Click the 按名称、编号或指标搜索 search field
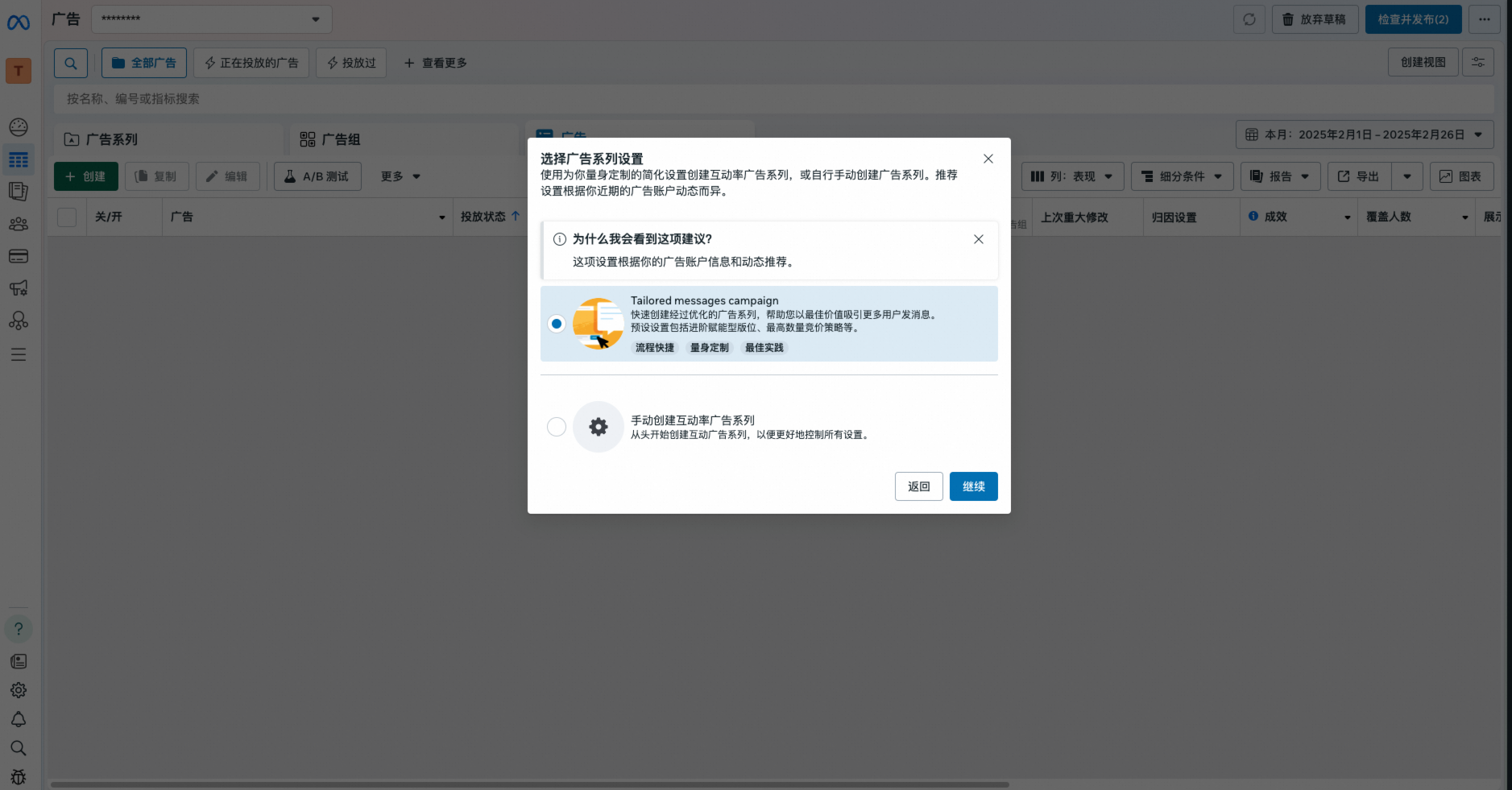 [773, 99]
